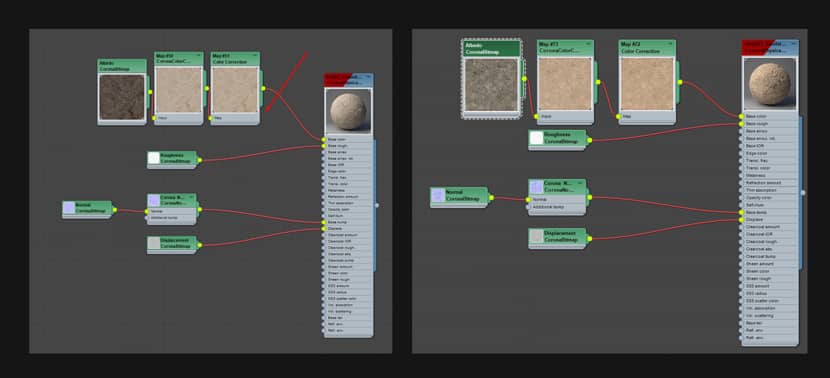The height and width of the screenshot is (378, 830).
Task: Click the output socket of right Albedo node
Action: pyautogui.click(x=524, y=78)
